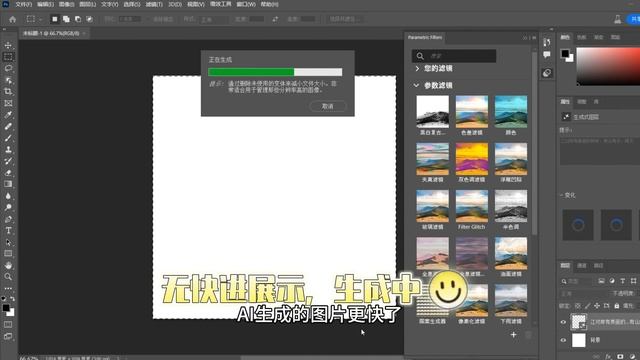Open the 文件(F) menu
640x360 pixels.
pos(24,4)
